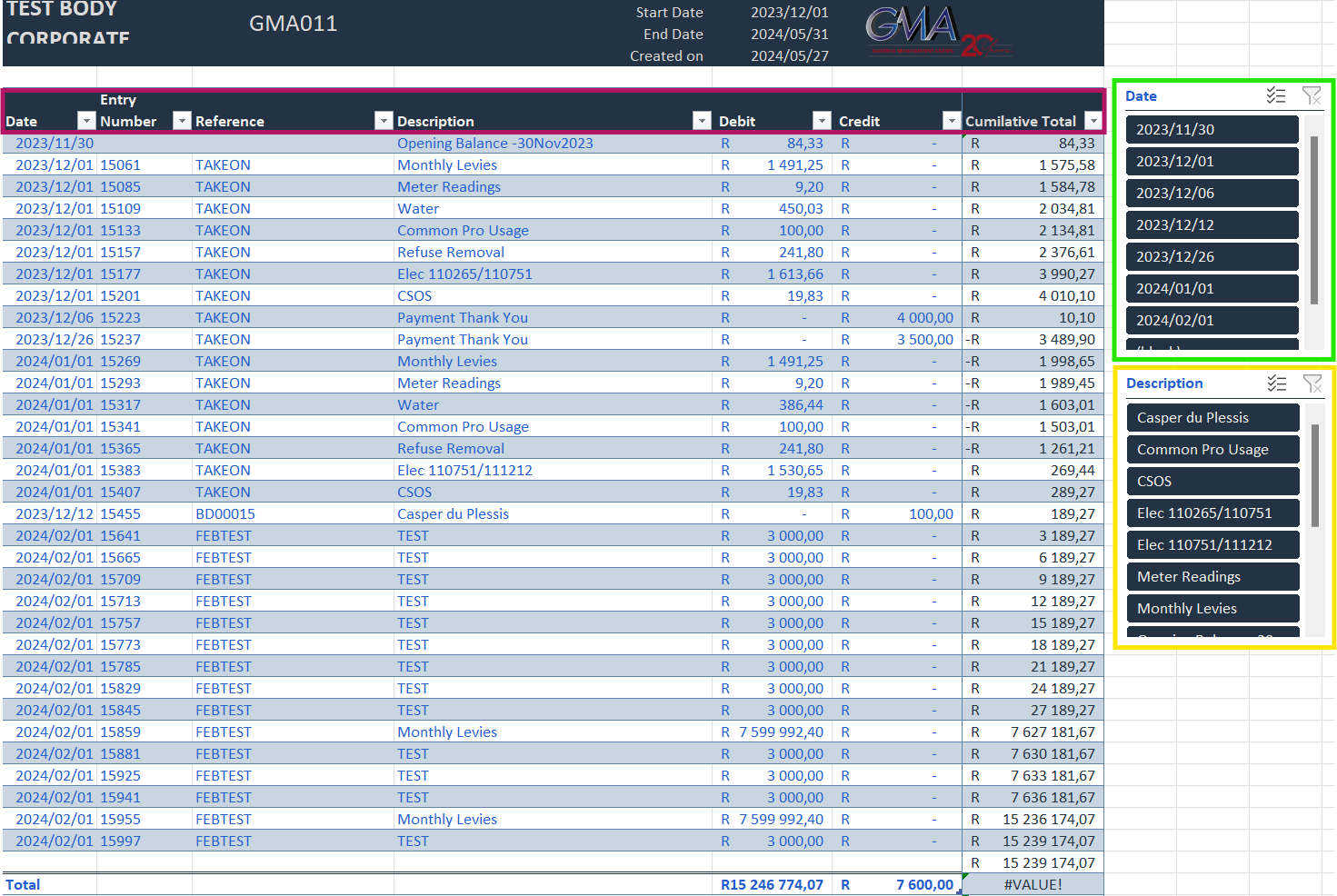Select the Date slicer title

pyautogui.click(x=1141, y=95)
